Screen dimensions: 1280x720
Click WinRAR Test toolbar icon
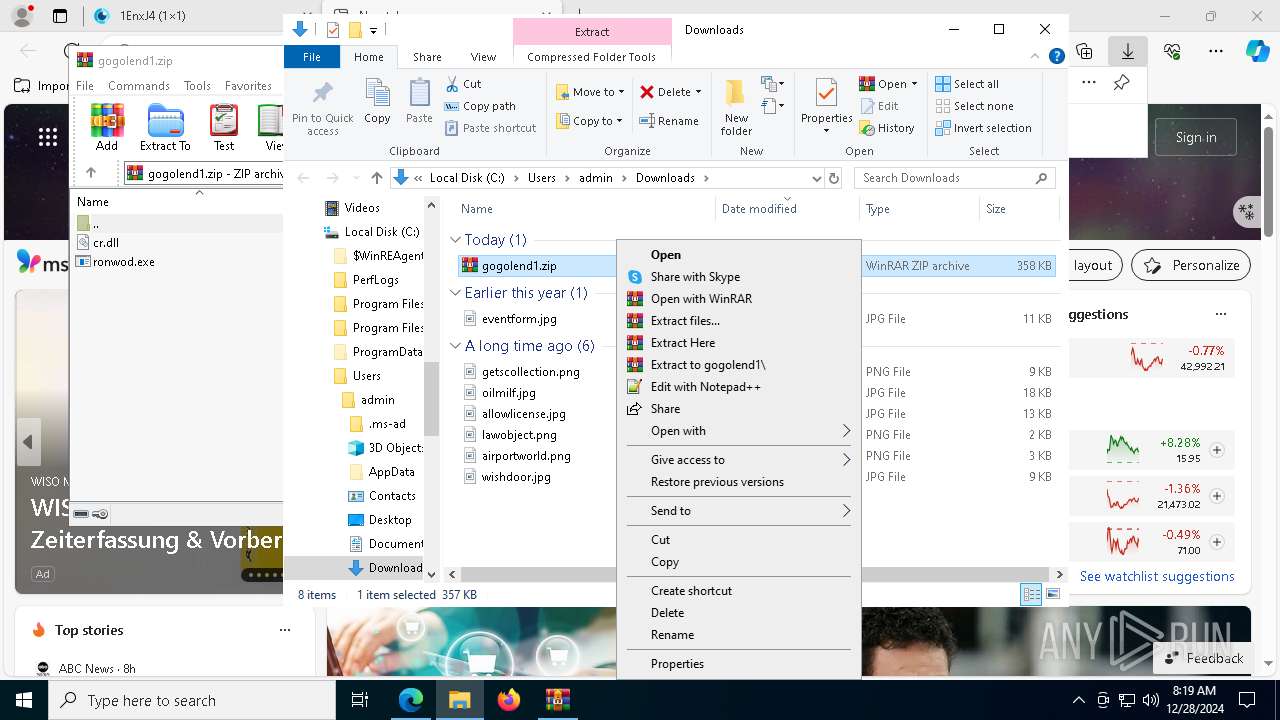pyautogui.click(x=224, y=127)
